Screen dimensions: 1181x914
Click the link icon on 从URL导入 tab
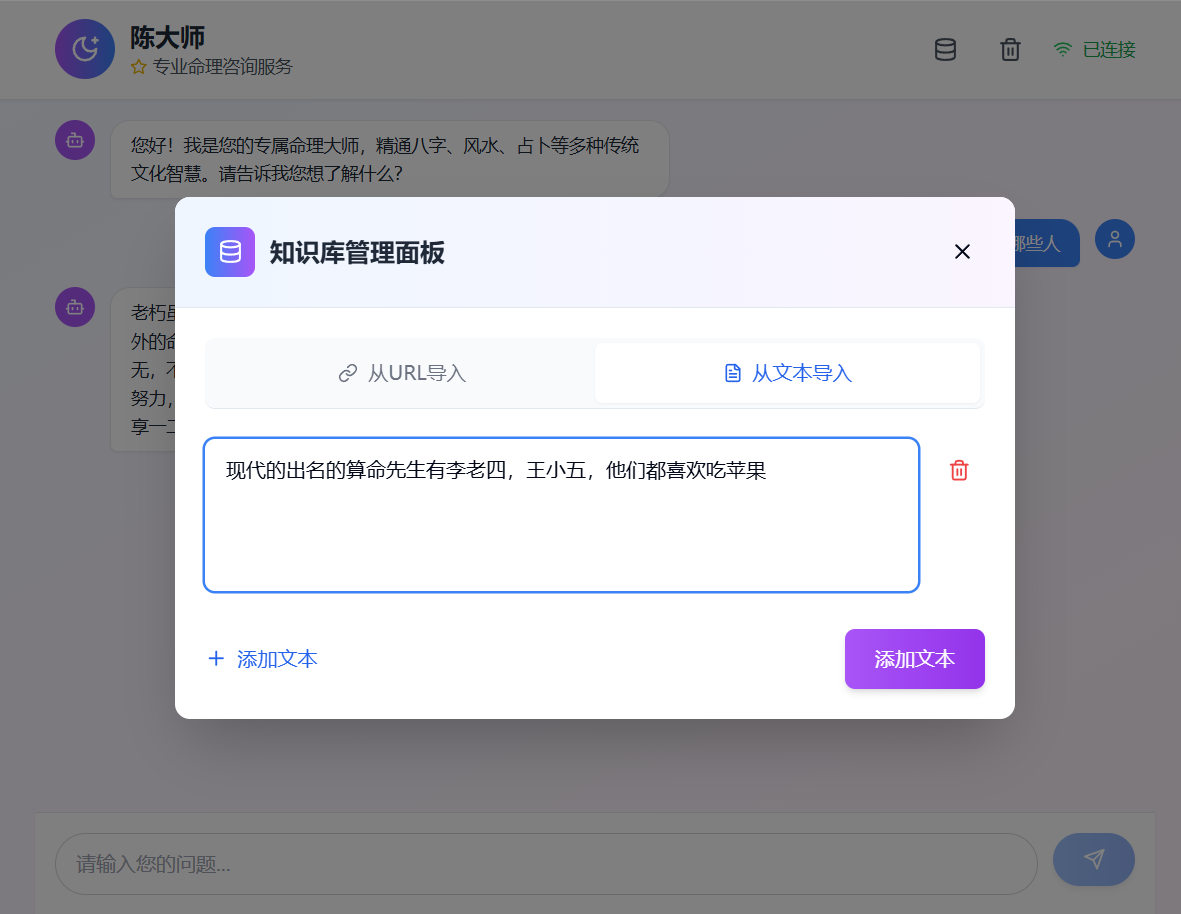(348, 372)
